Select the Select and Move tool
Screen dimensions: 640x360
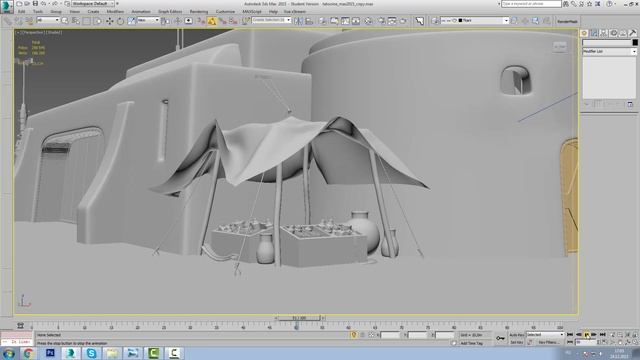tap(109, 21)
